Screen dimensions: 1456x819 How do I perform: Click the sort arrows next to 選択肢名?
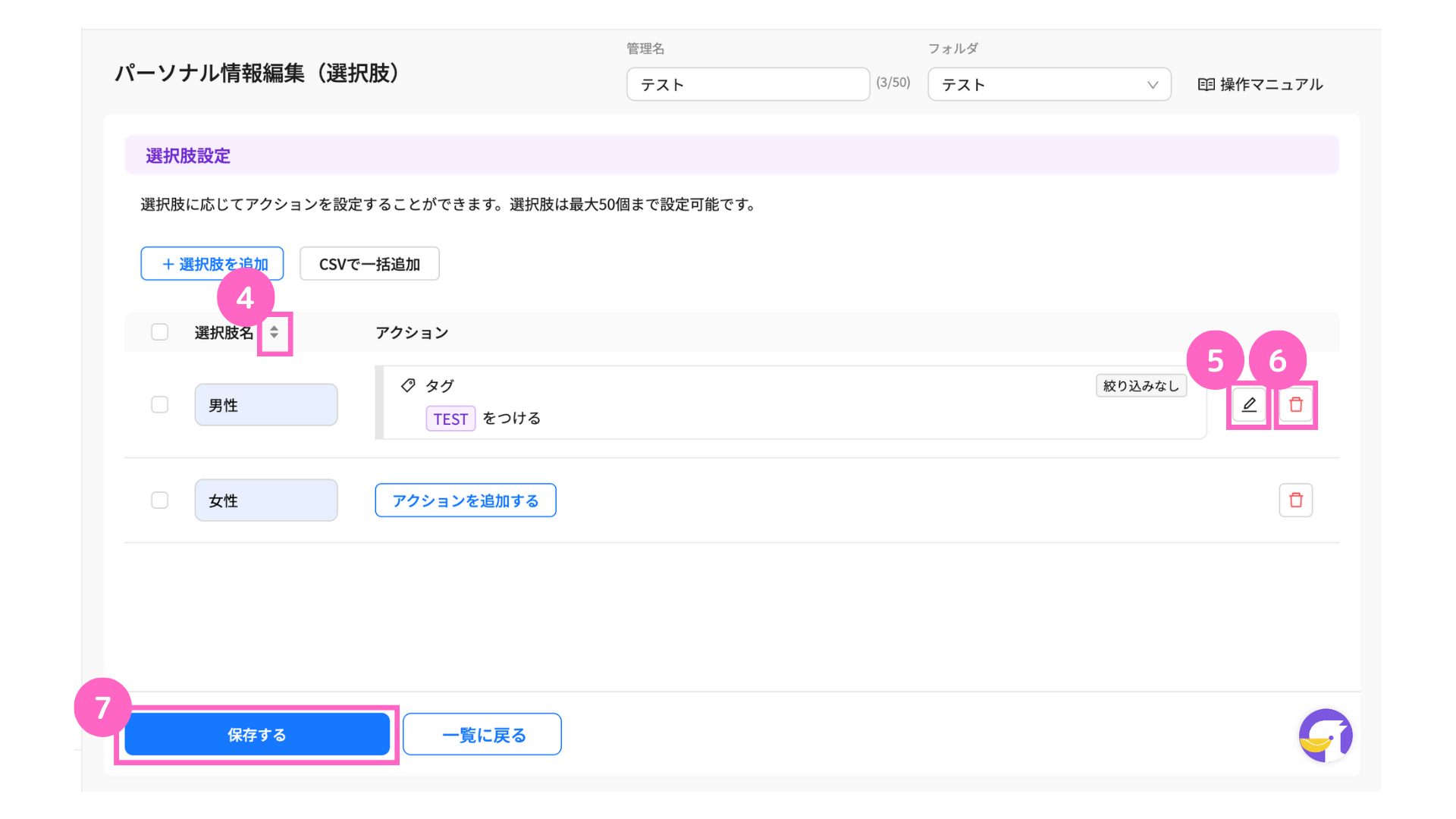(274, 332)
